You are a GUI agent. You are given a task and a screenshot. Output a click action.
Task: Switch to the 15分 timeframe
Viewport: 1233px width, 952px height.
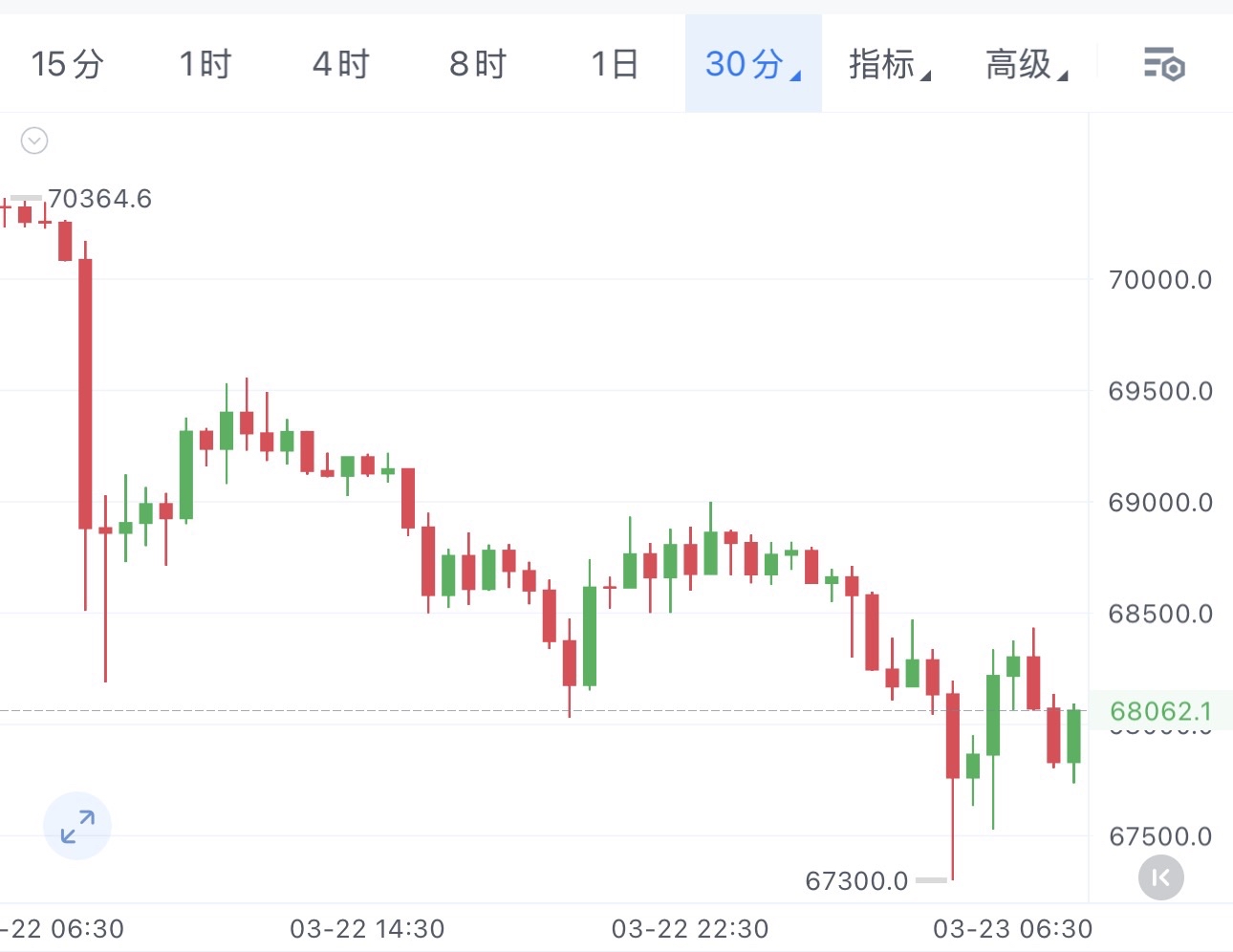pyautogui.click(x=67, y=65)
